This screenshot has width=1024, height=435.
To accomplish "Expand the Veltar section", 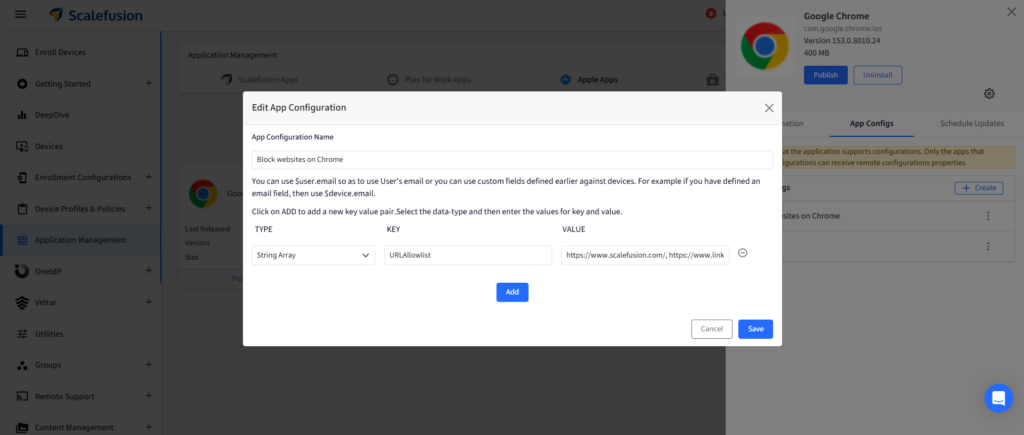I will 149,302.
